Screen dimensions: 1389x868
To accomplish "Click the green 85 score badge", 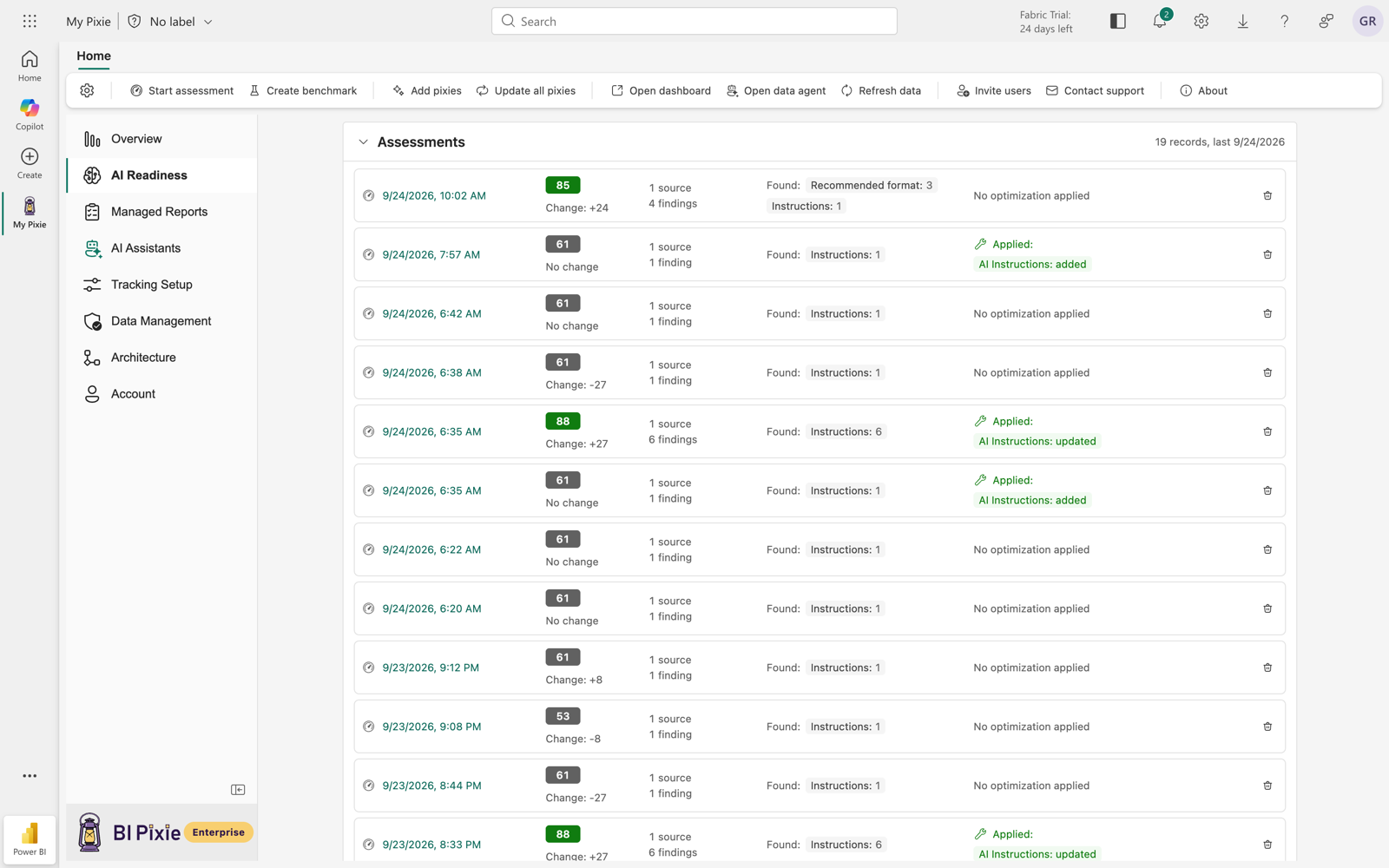I will click(x=563, y=185).
